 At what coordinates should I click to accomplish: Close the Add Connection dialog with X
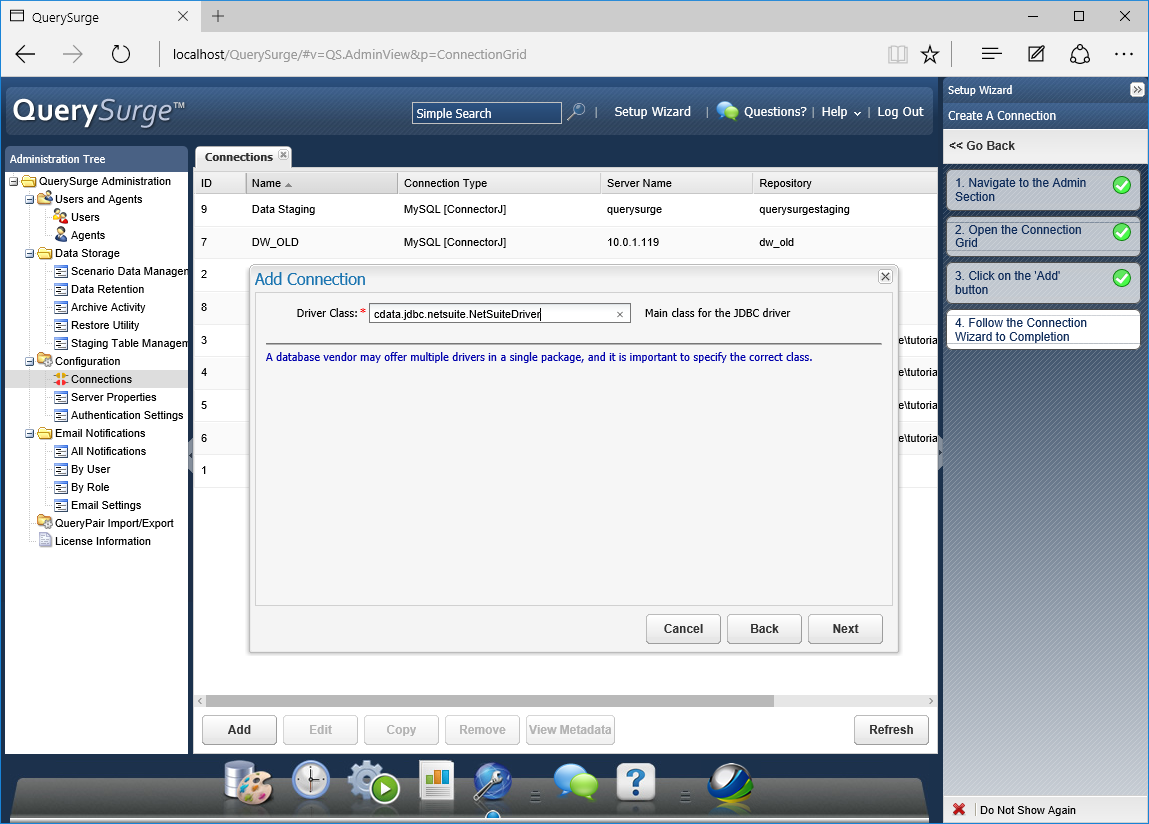click(x=885, y=277)
